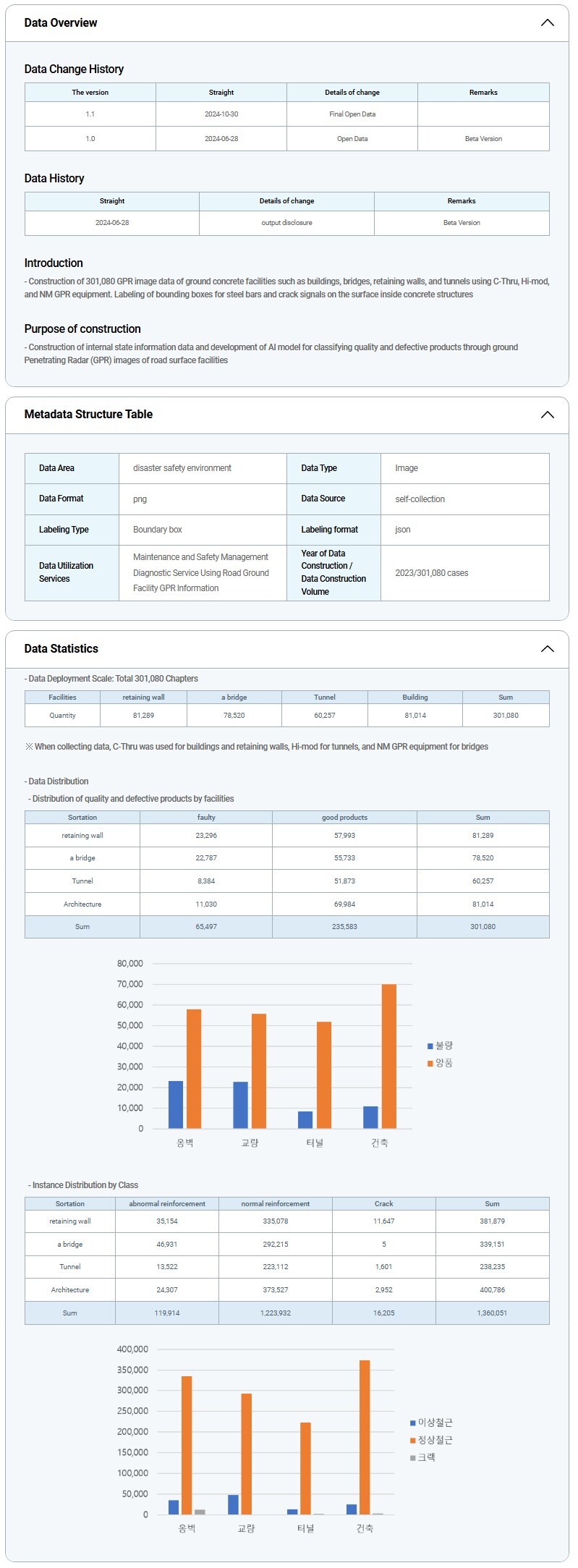This screenshot has height=1568, width=578.
Task: Select the 65,497 faulty sum cell
Action: coord(206,927)
